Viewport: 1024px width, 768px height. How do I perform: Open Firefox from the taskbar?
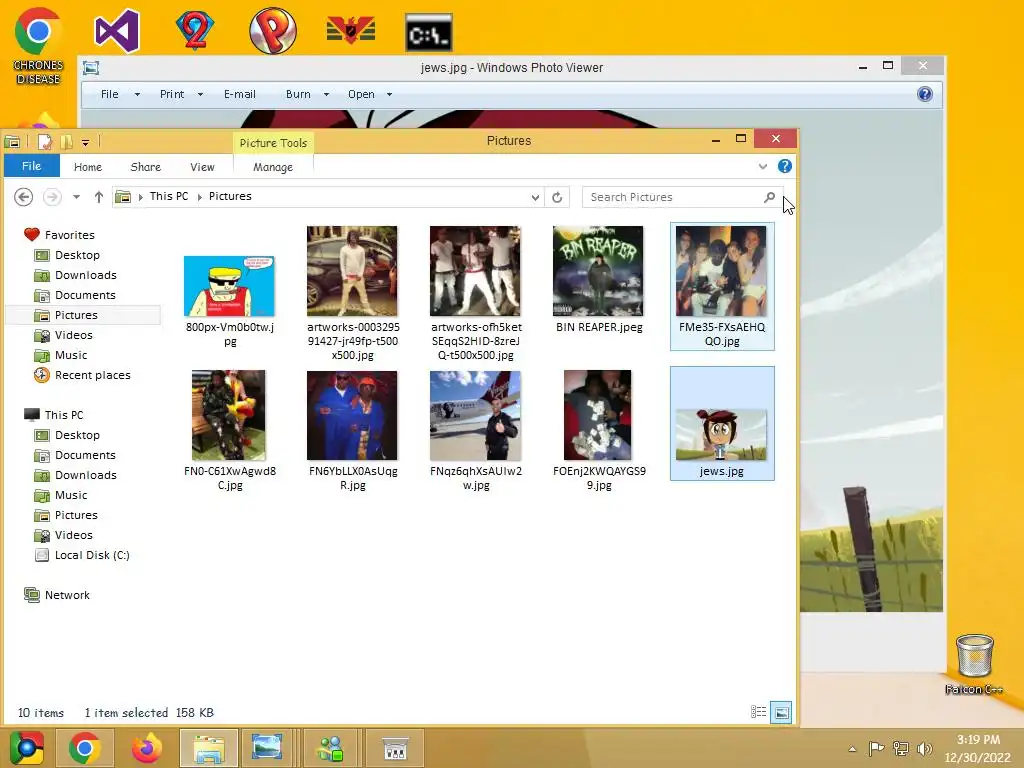tap(147, 748)
